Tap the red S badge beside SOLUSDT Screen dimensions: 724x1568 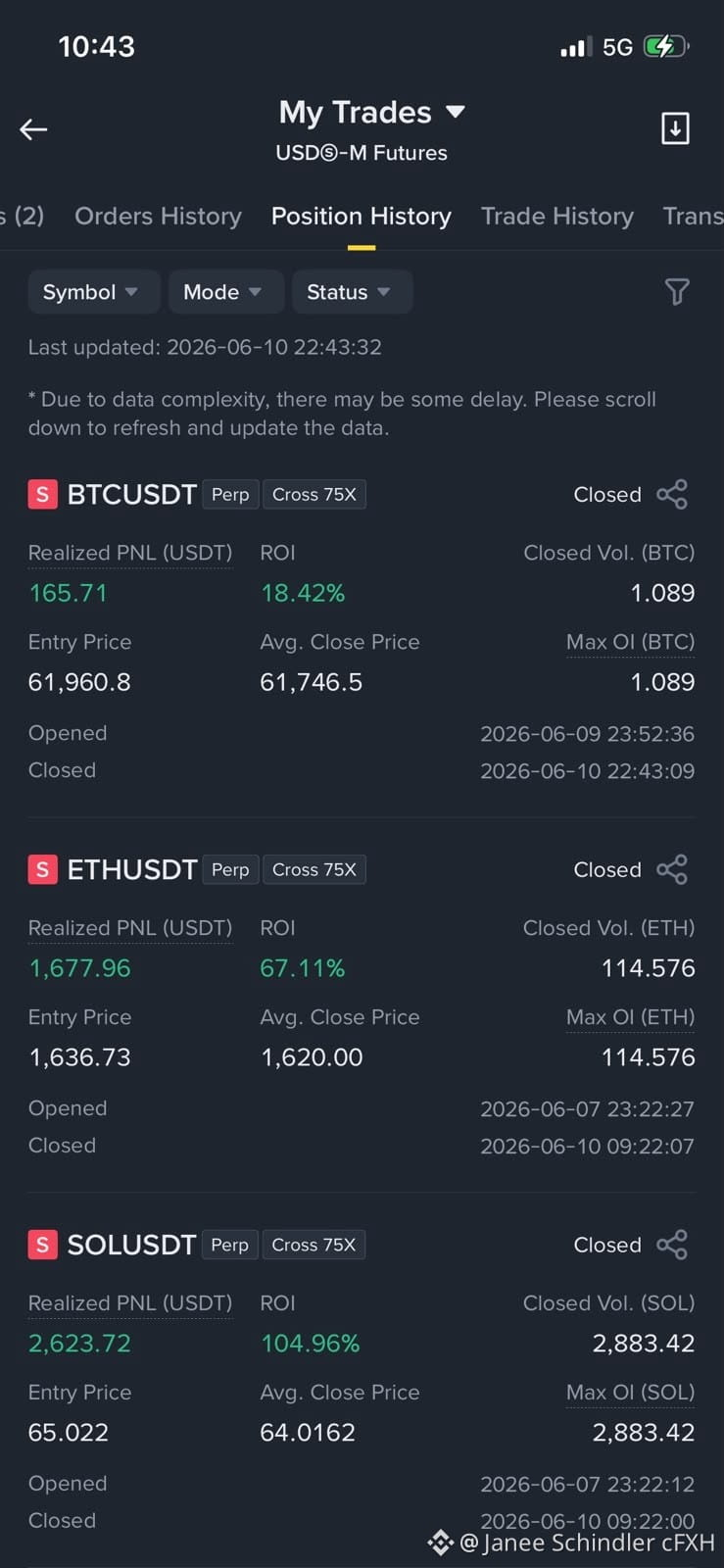tap(42, 1245)
